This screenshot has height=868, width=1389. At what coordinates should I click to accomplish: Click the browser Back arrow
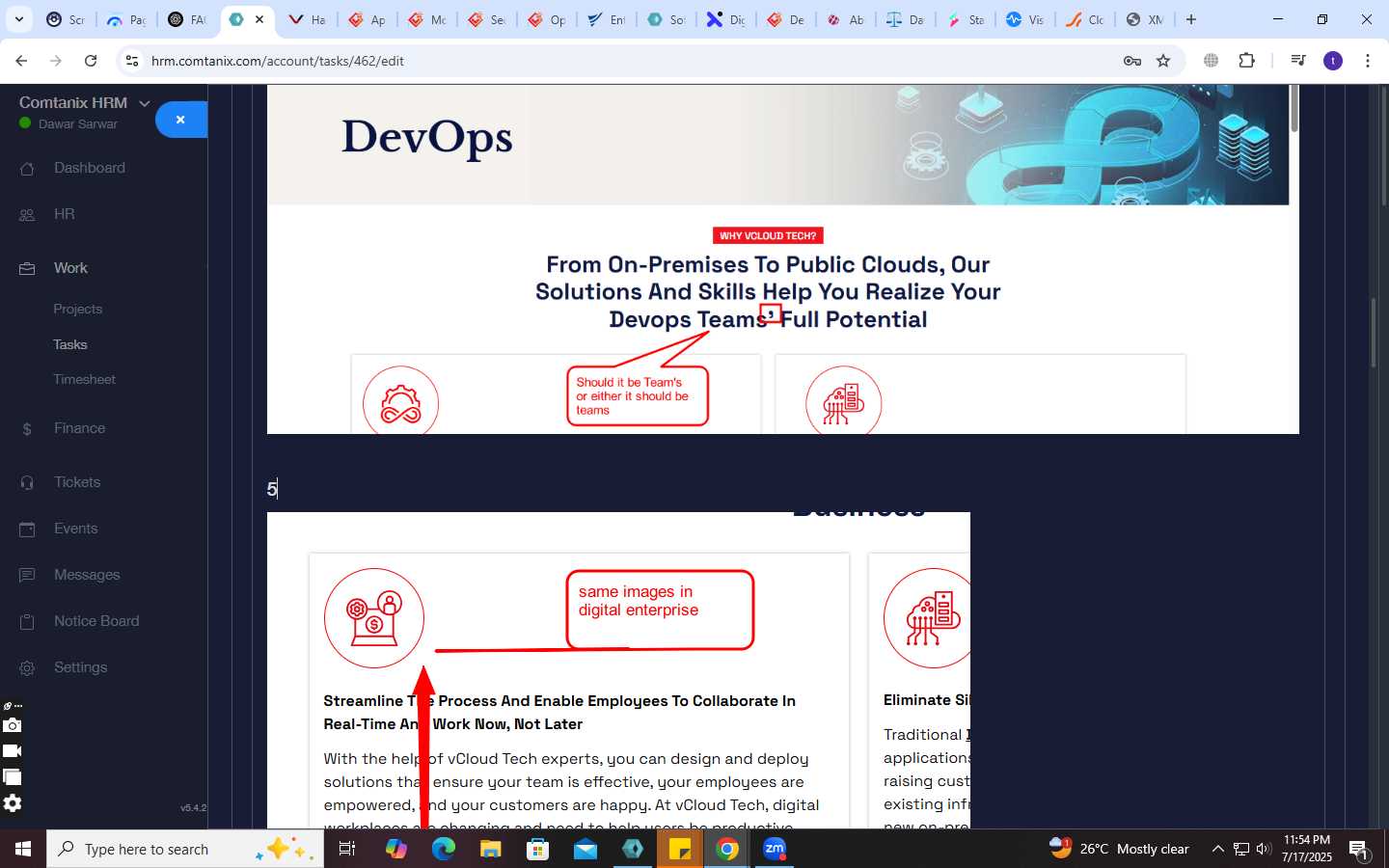tap(21, 61)
